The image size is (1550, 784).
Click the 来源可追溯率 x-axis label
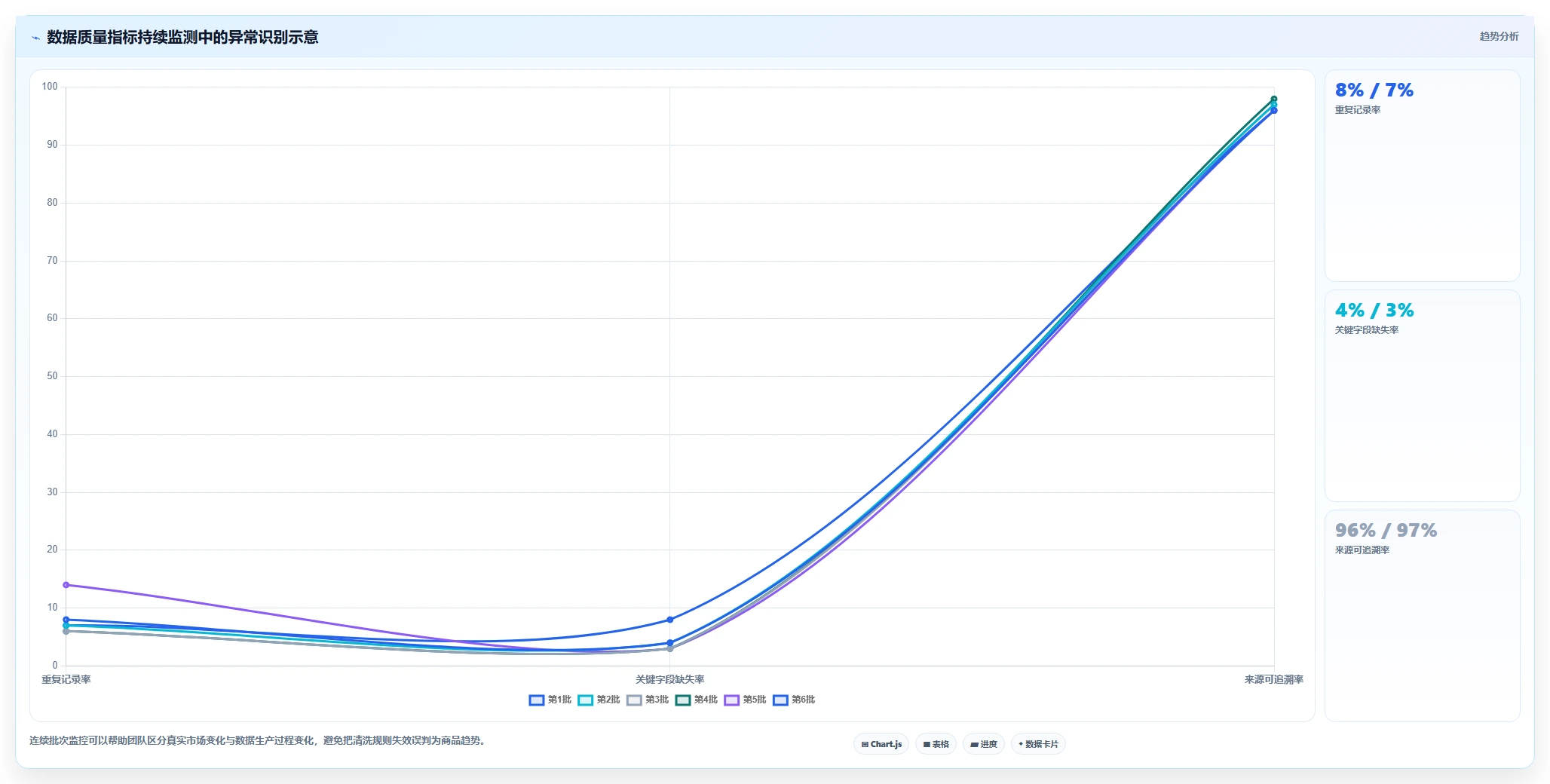(1274, 679)
